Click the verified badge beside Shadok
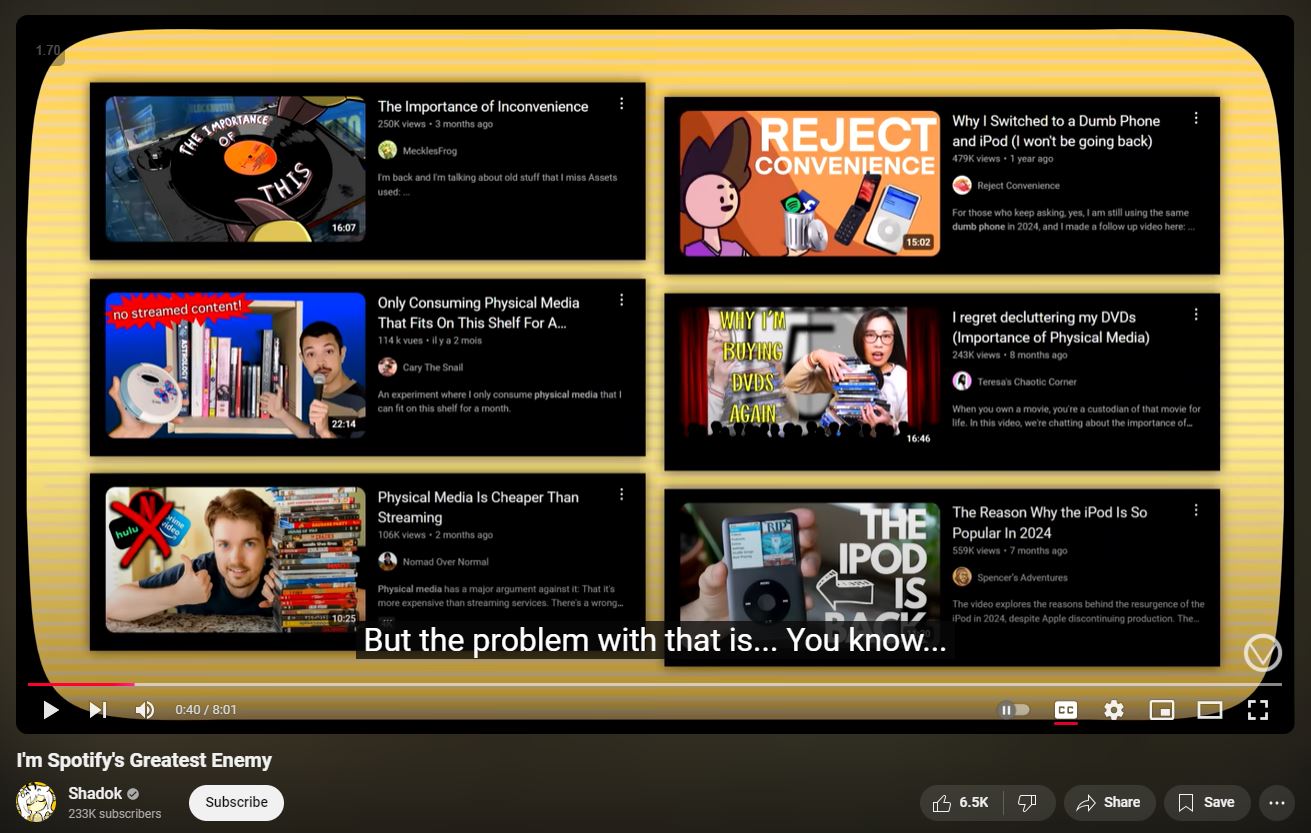1311x833 pixels. pos(133,794)
